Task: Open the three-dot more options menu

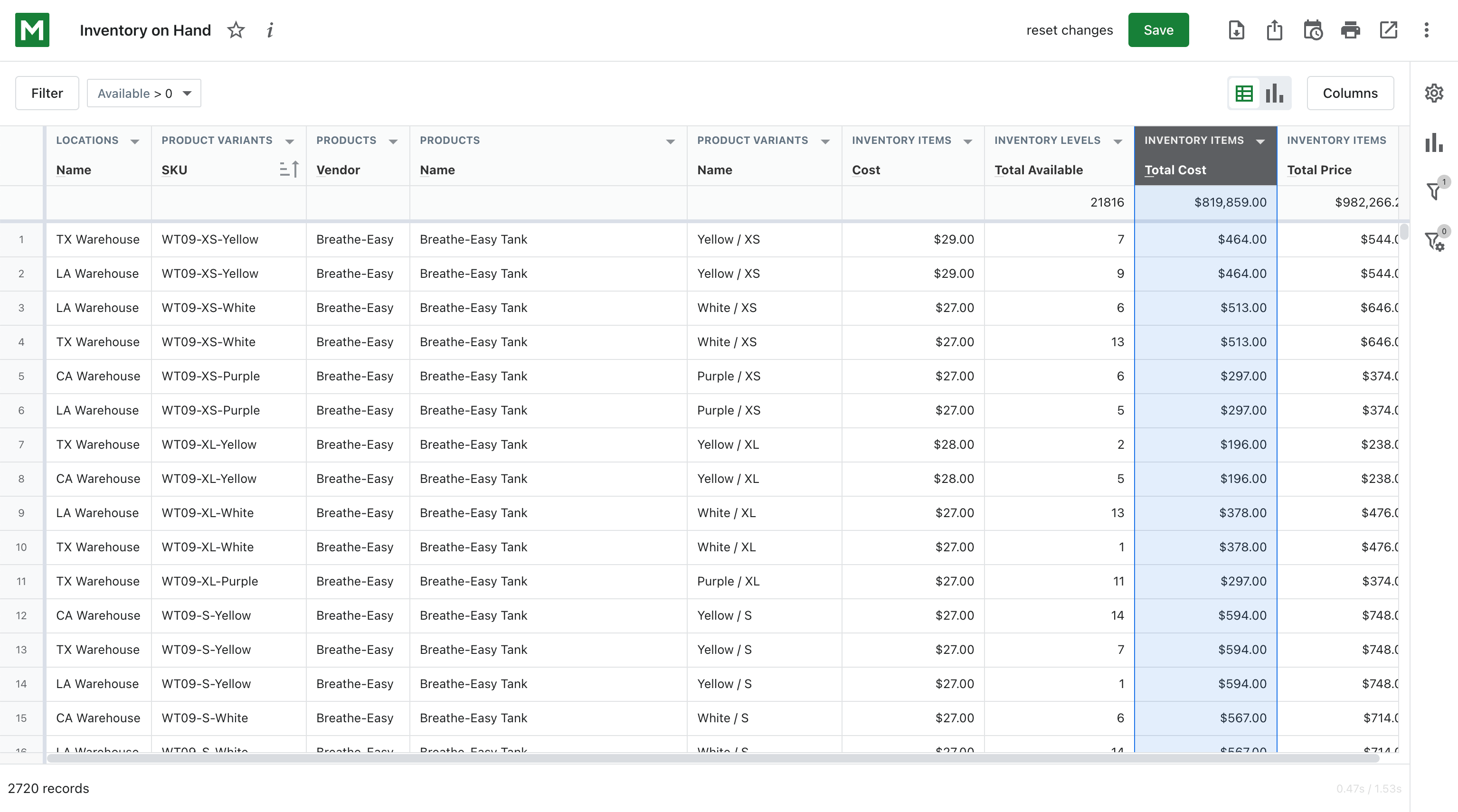Action: 1426,30
